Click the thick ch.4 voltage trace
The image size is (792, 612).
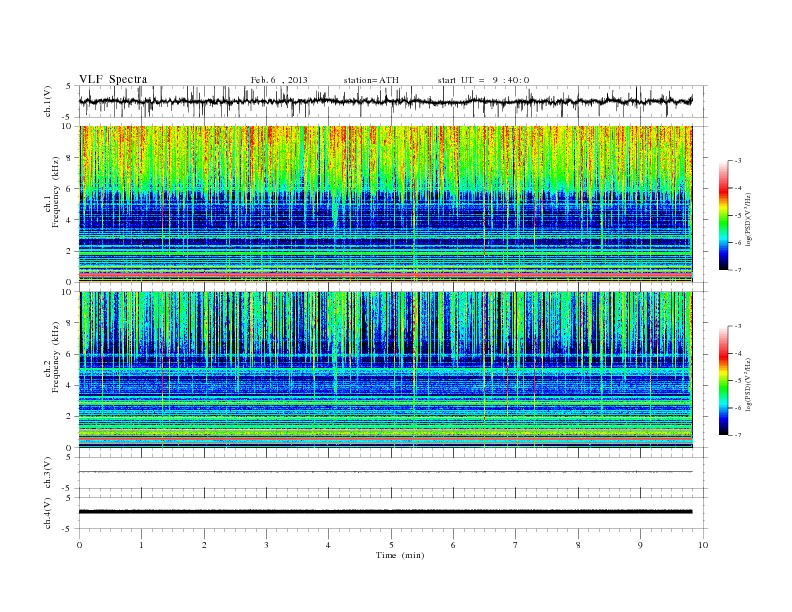pyautogui.click(x=385, y=512)
